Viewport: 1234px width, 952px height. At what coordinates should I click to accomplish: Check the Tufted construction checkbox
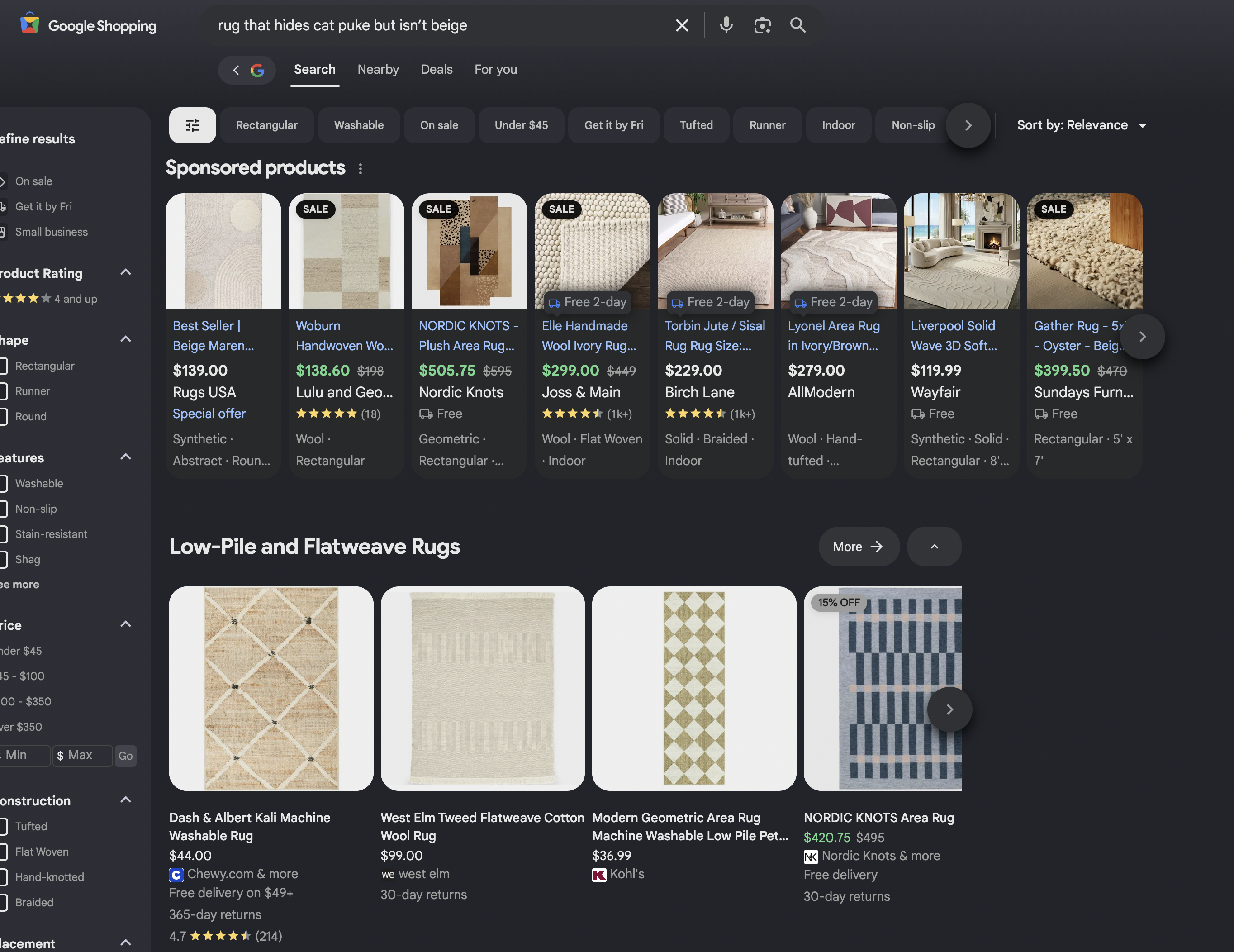3,827
